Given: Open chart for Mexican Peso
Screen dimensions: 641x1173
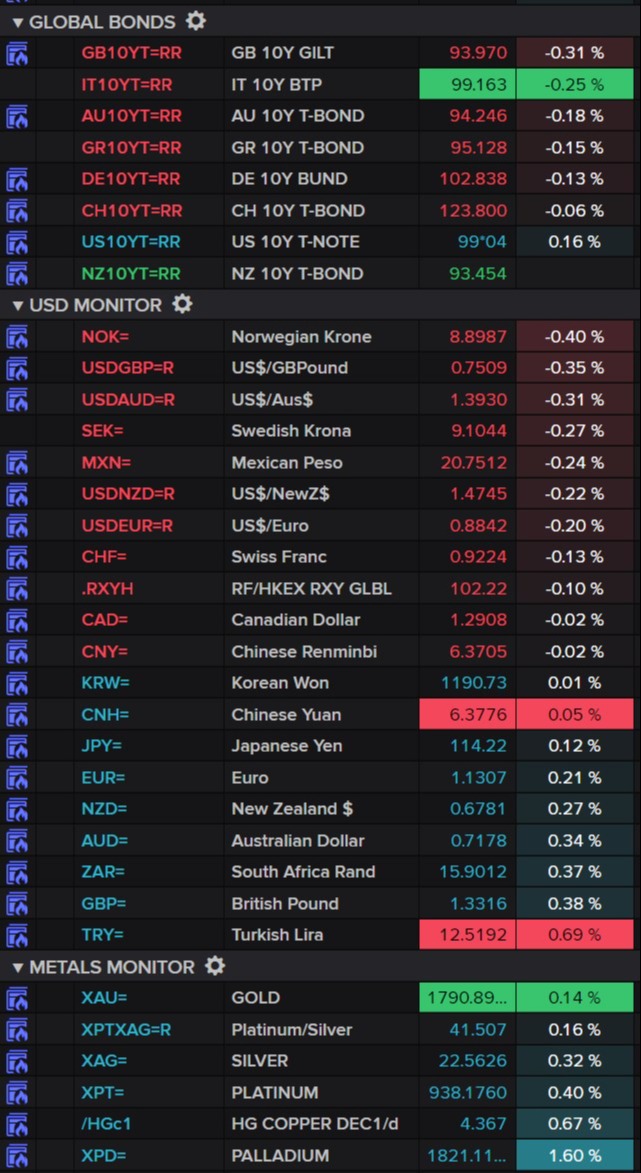Looking at the screenshot, I should coord(15,463).
